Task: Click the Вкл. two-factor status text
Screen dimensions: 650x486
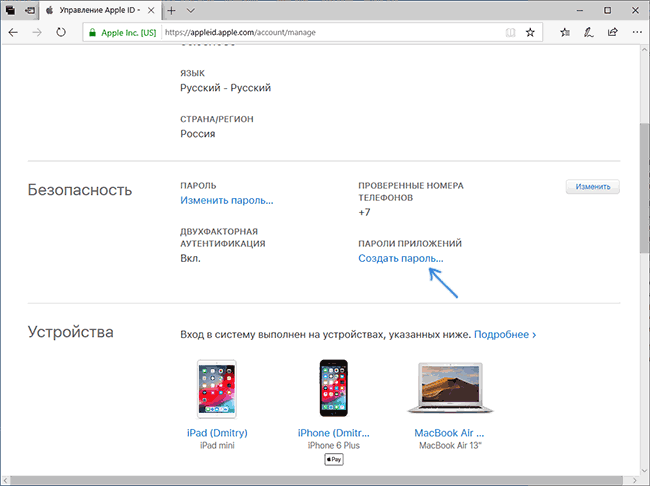Action: [190, 258]
